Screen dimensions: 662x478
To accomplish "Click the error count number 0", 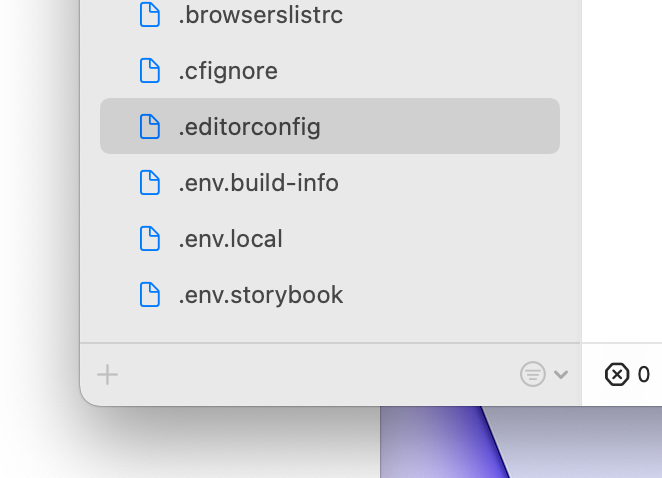I will [x=644, y=375].
